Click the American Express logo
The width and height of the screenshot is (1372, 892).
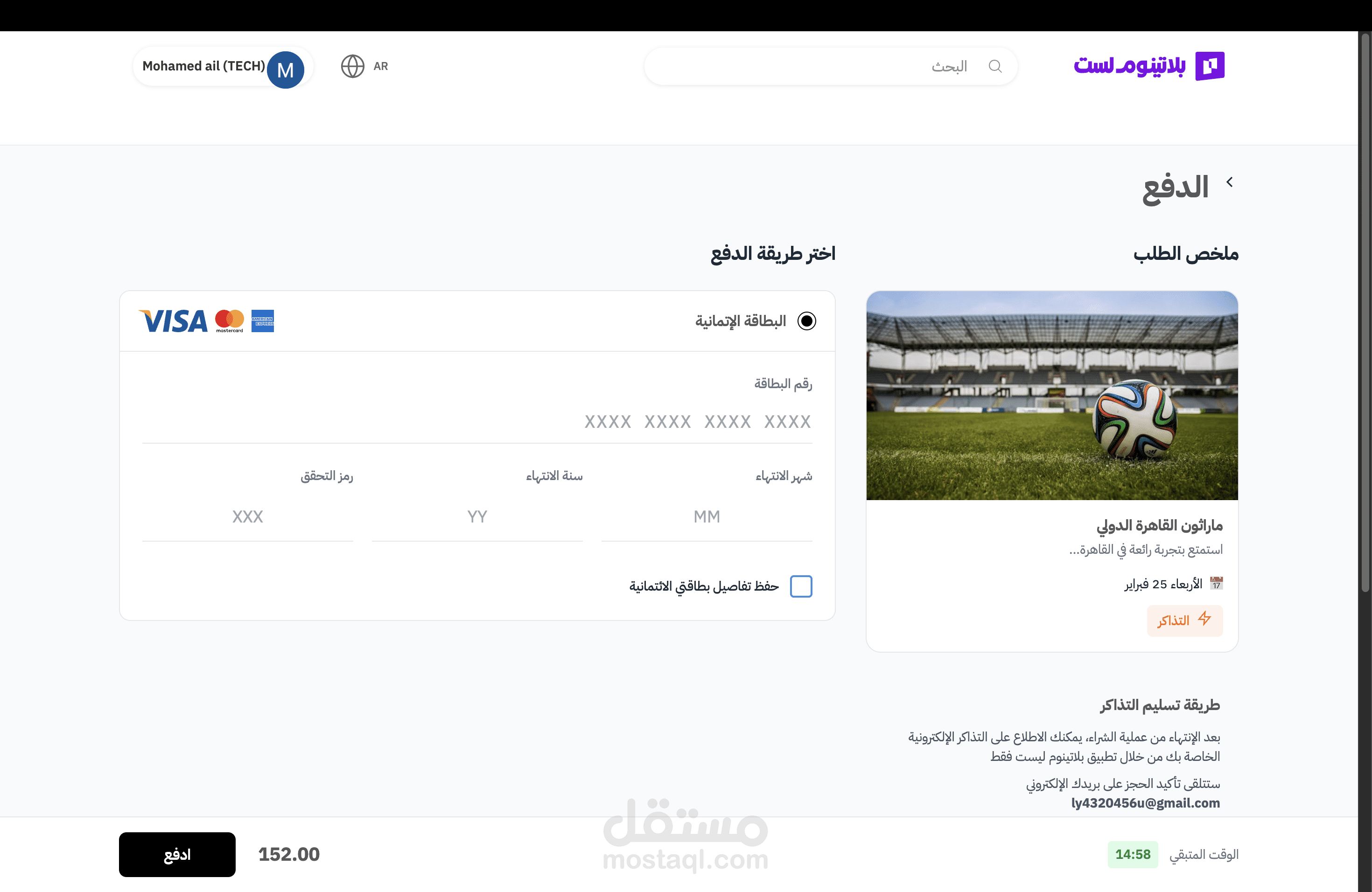coord(263,321)
